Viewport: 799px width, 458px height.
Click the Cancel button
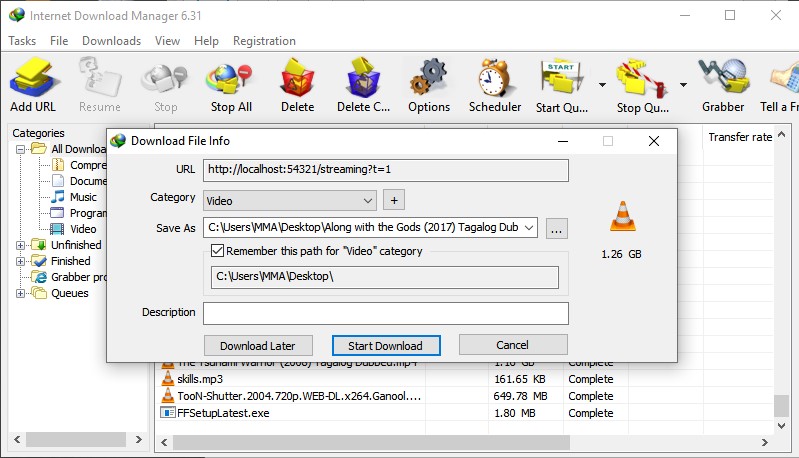tap(513, 345)
